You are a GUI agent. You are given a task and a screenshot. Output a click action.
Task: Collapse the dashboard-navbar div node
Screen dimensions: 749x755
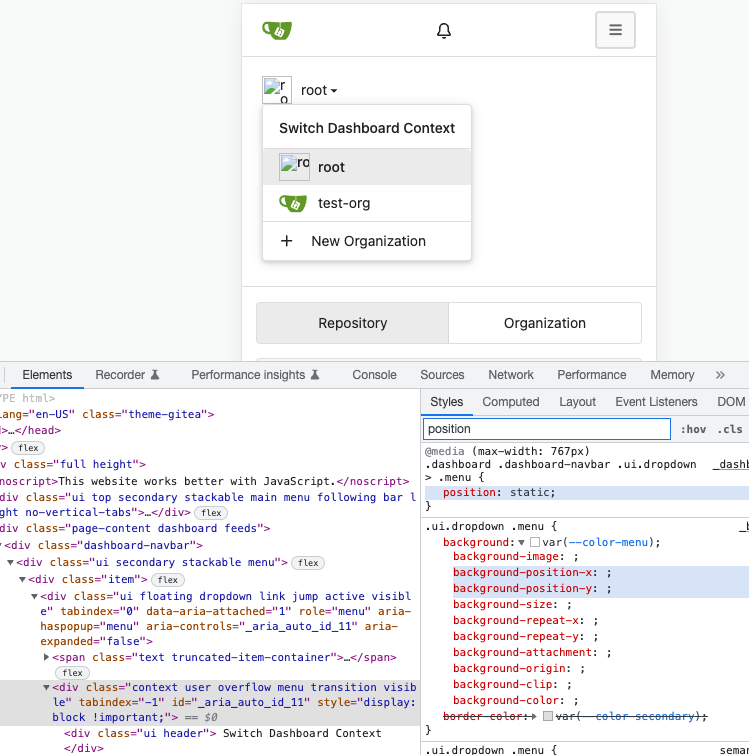(x=1, y=545)
